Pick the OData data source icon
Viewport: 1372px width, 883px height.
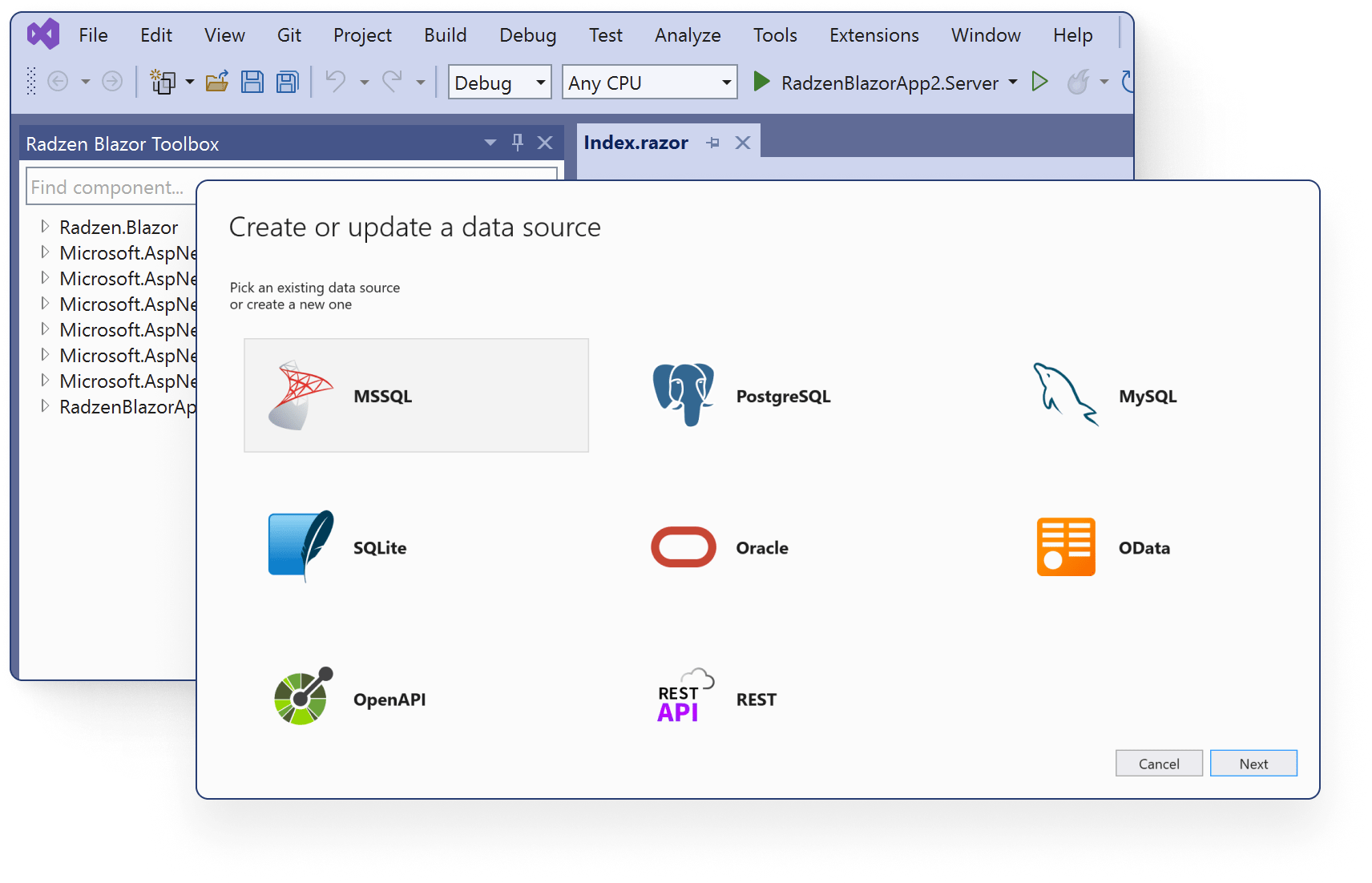1065,547
